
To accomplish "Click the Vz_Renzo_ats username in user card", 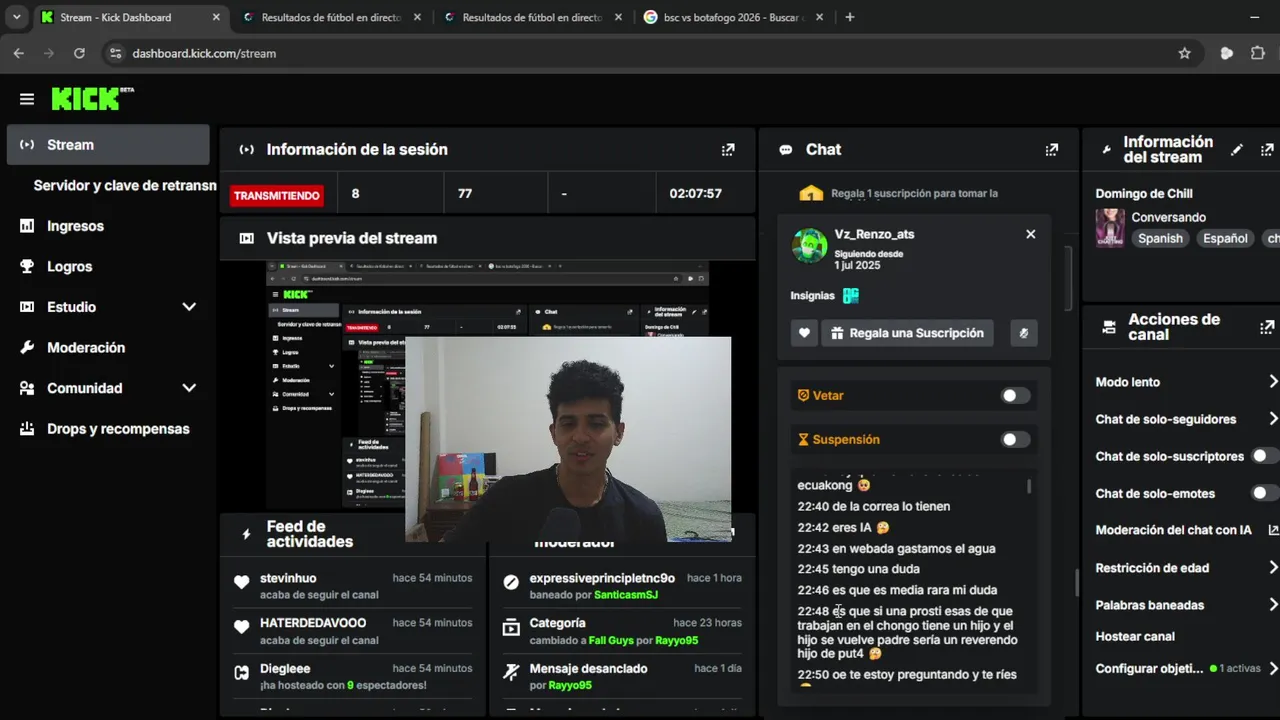I will pyautogui.click(x=875, y=234).
